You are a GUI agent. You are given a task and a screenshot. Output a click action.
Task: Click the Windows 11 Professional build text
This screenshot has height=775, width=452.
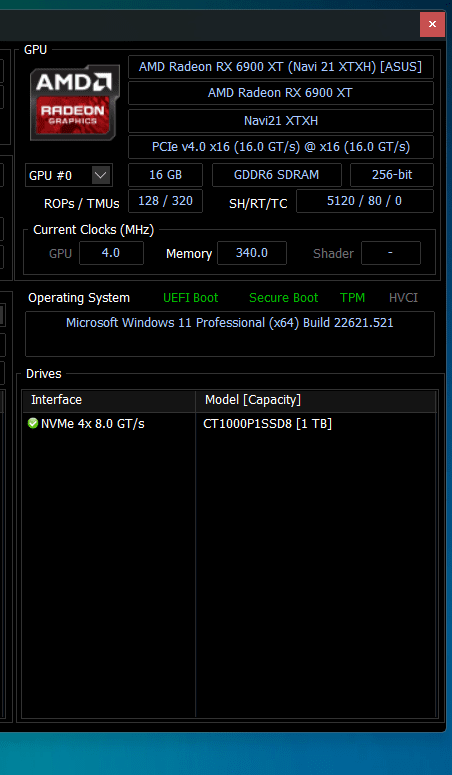pyautogui.click(x=229, y=323)
